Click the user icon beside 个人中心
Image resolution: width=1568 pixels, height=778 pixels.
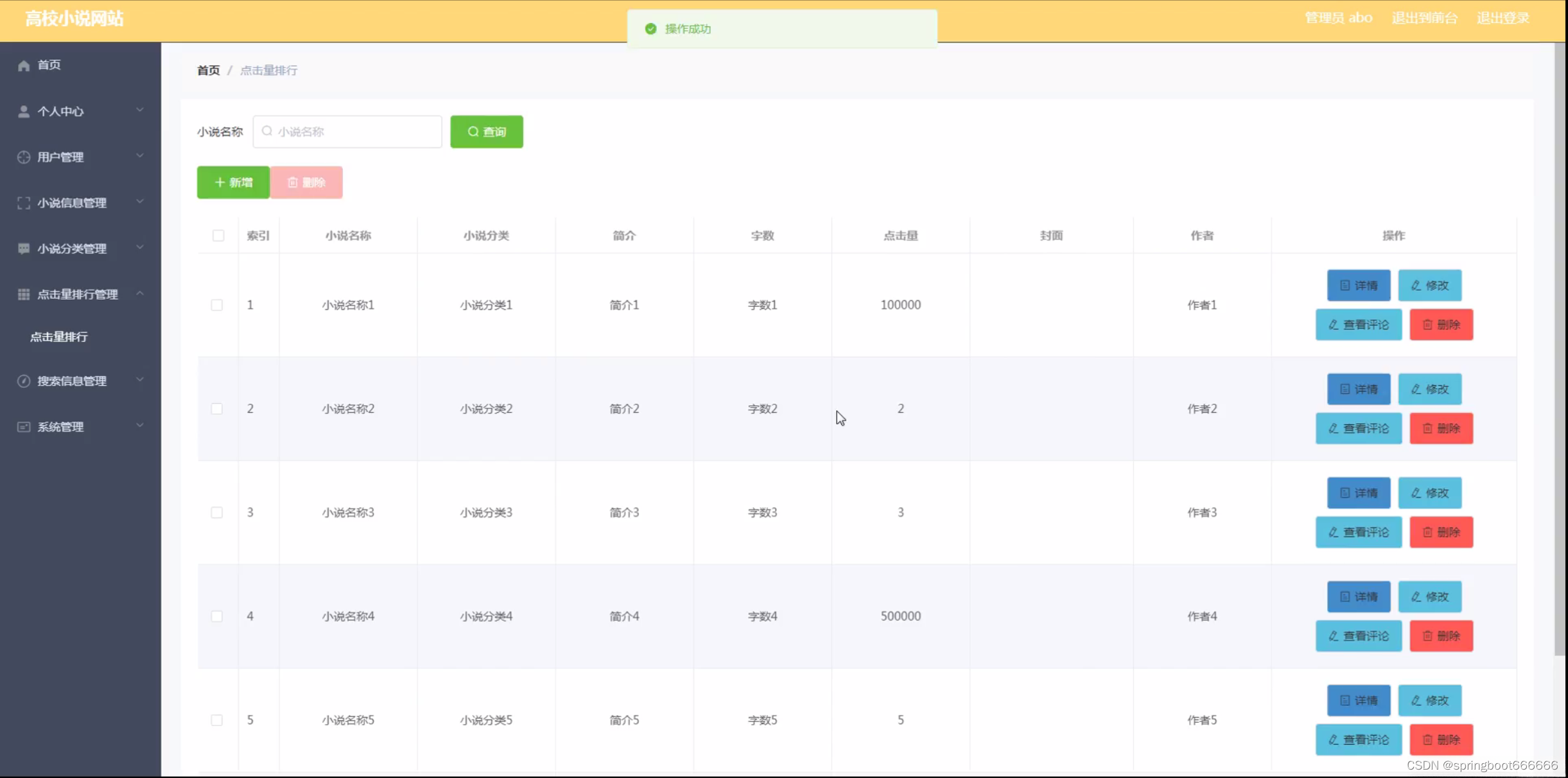pyautogui.click(x=24, y=112)
